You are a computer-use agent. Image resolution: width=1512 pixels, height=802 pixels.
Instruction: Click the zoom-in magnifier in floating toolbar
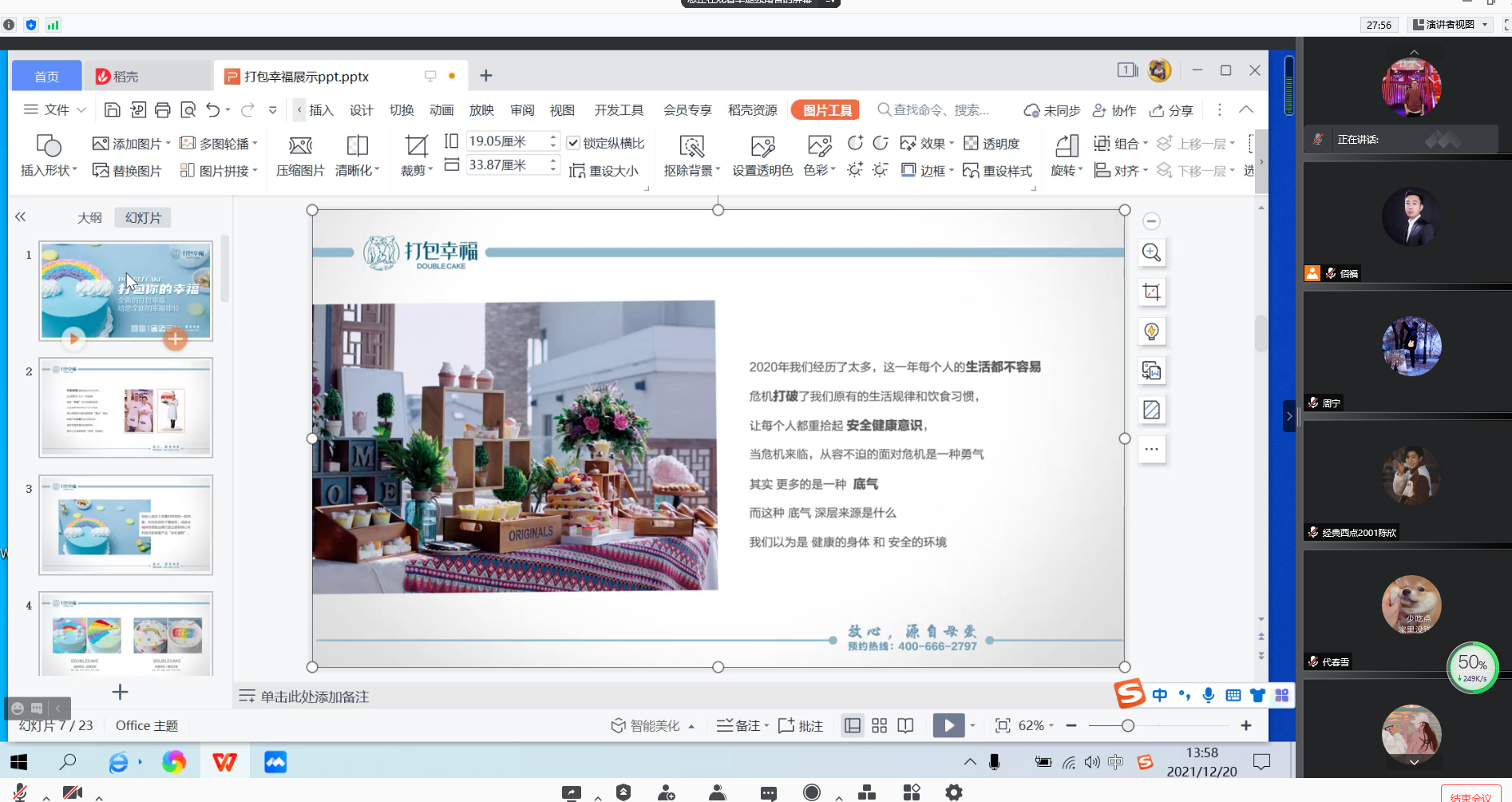(x=1151, y=253)
